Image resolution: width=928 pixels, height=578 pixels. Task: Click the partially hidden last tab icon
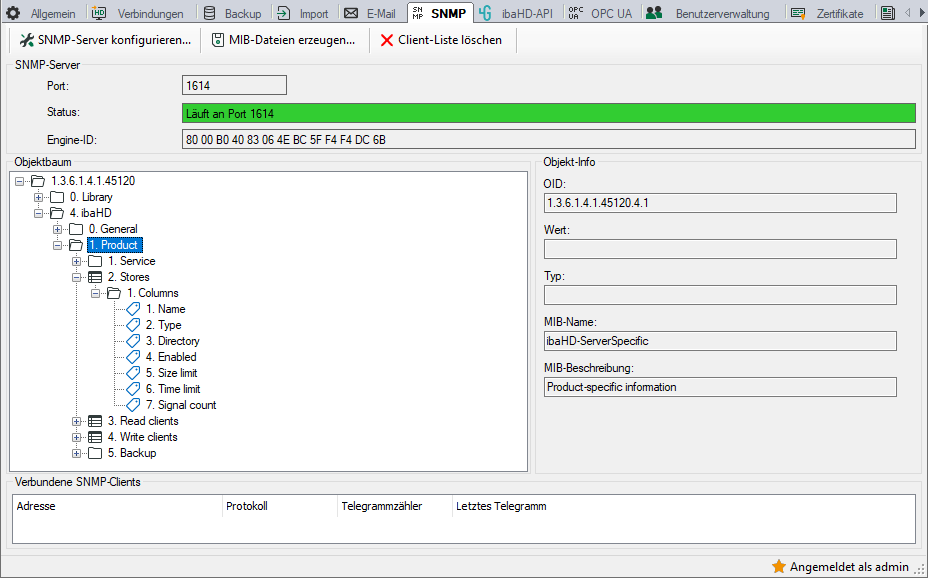coord(888,13)
